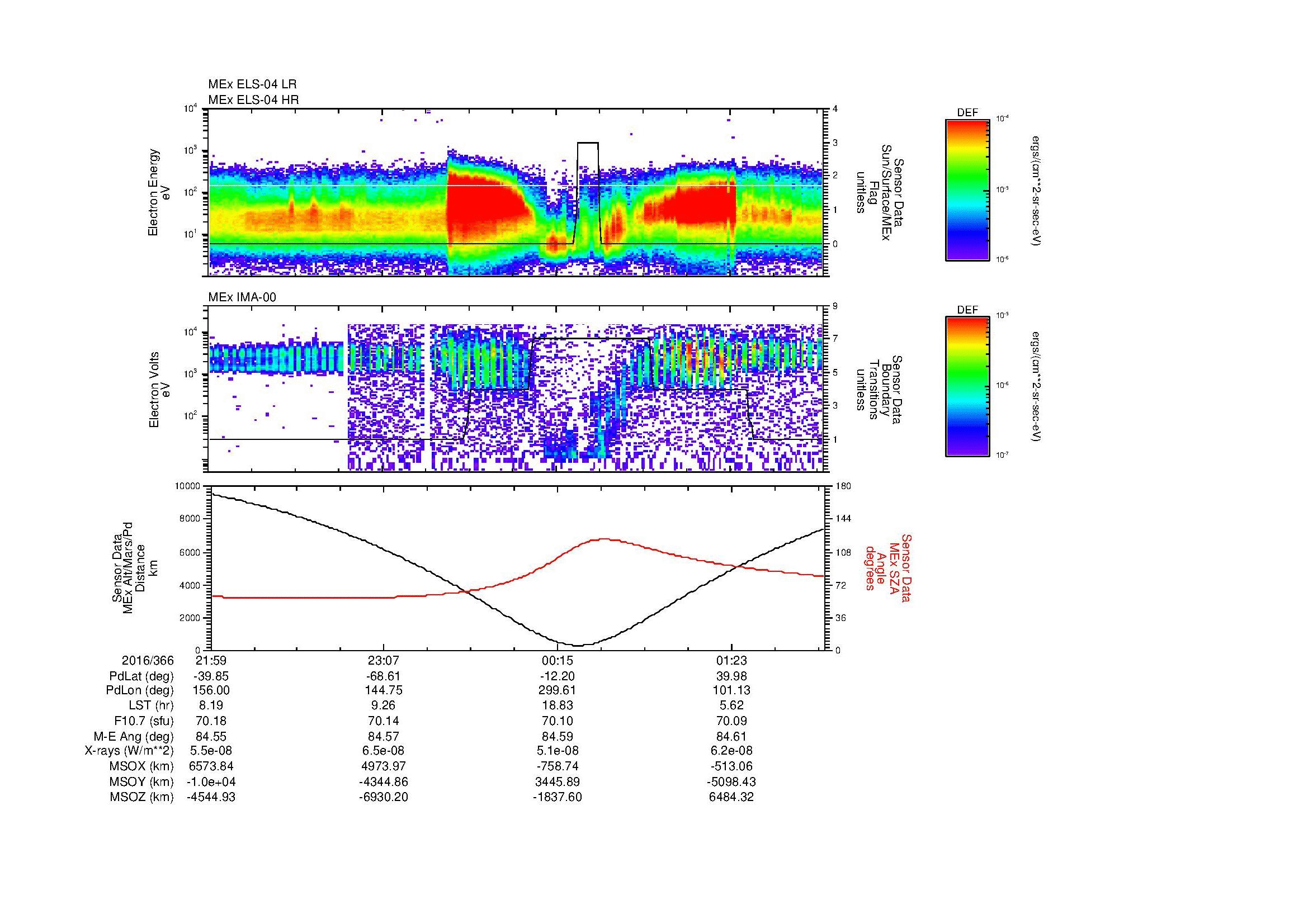The height and width of the screenshot is (924, 1308).
Task: Click the MSOZ value '-6930.20'
Action: (384, 797)
